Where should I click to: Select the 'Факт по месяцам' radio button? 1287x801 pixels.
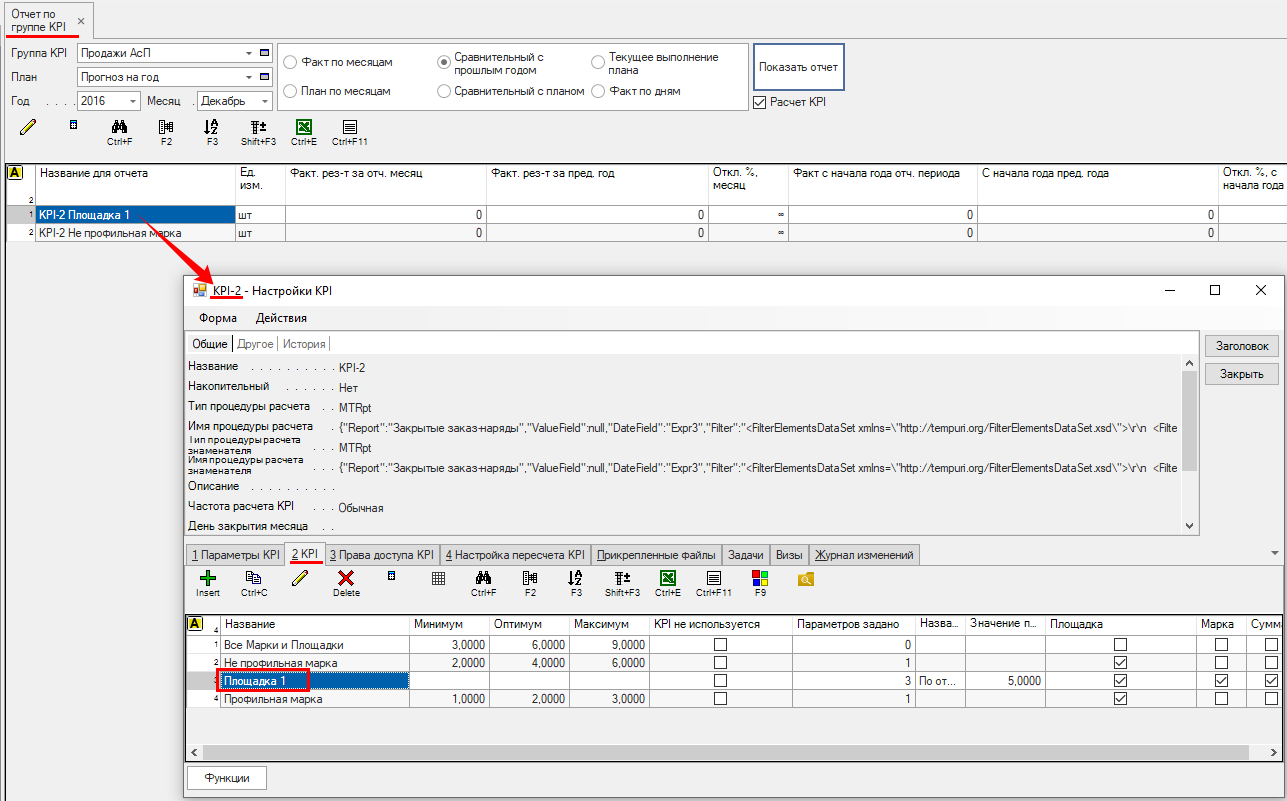coord(291,62)
